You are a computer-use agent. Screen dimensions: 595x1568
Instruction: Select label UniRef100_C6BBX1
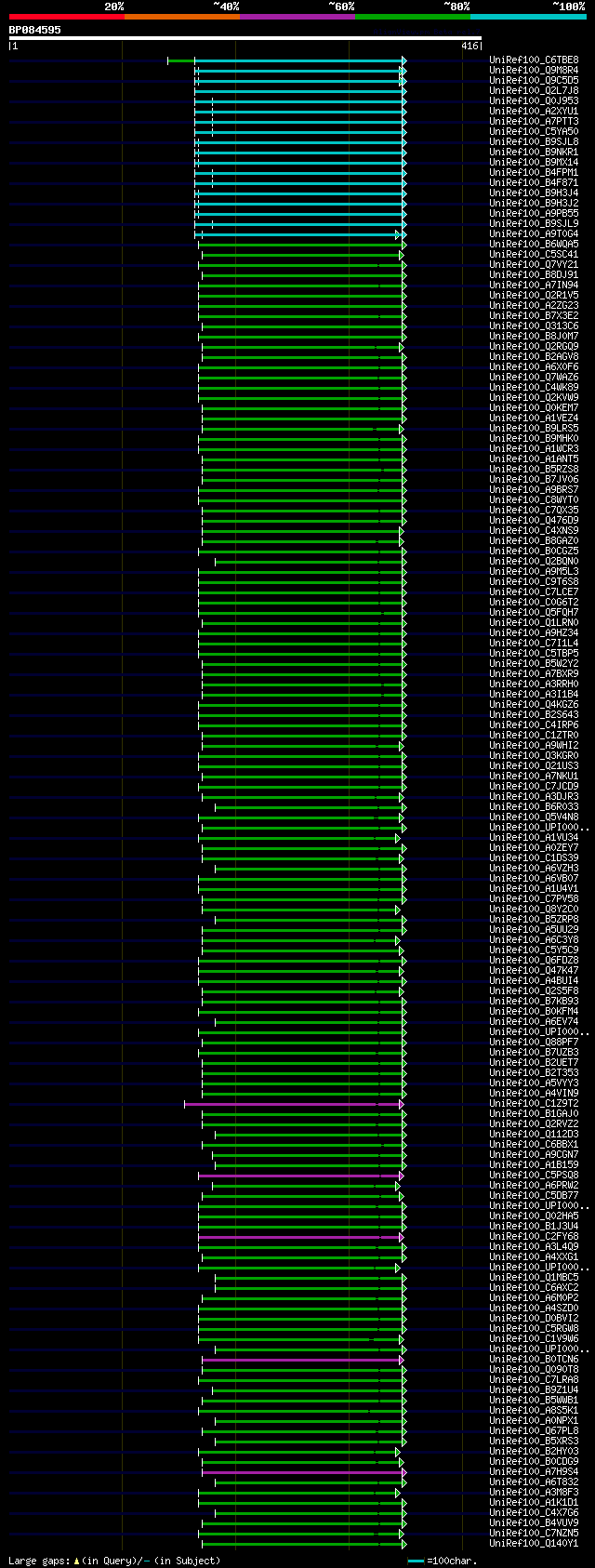pos(534,1145)
